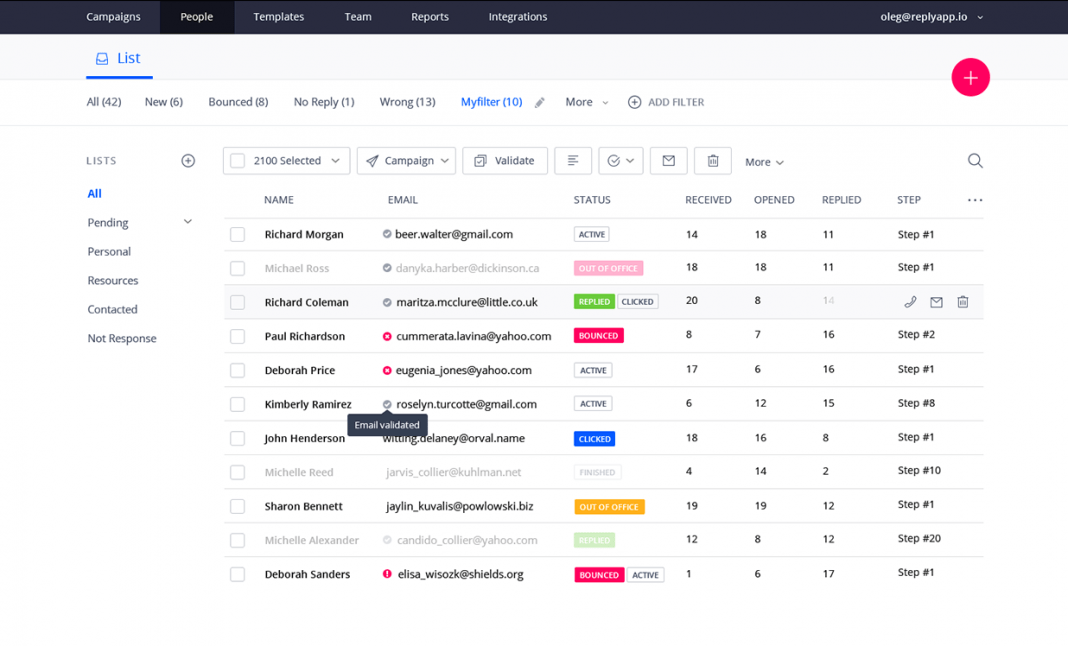The width and height of the screenshot is (1068, 646).
Task: Open the Integrations nav tab
Action: [518, 17]
